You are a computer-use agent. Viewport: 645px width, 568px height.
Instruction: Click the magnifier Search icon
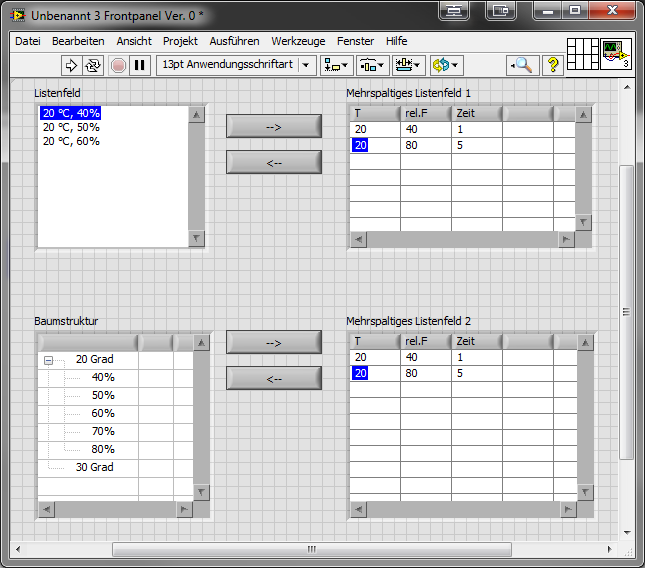coord(522,65)
